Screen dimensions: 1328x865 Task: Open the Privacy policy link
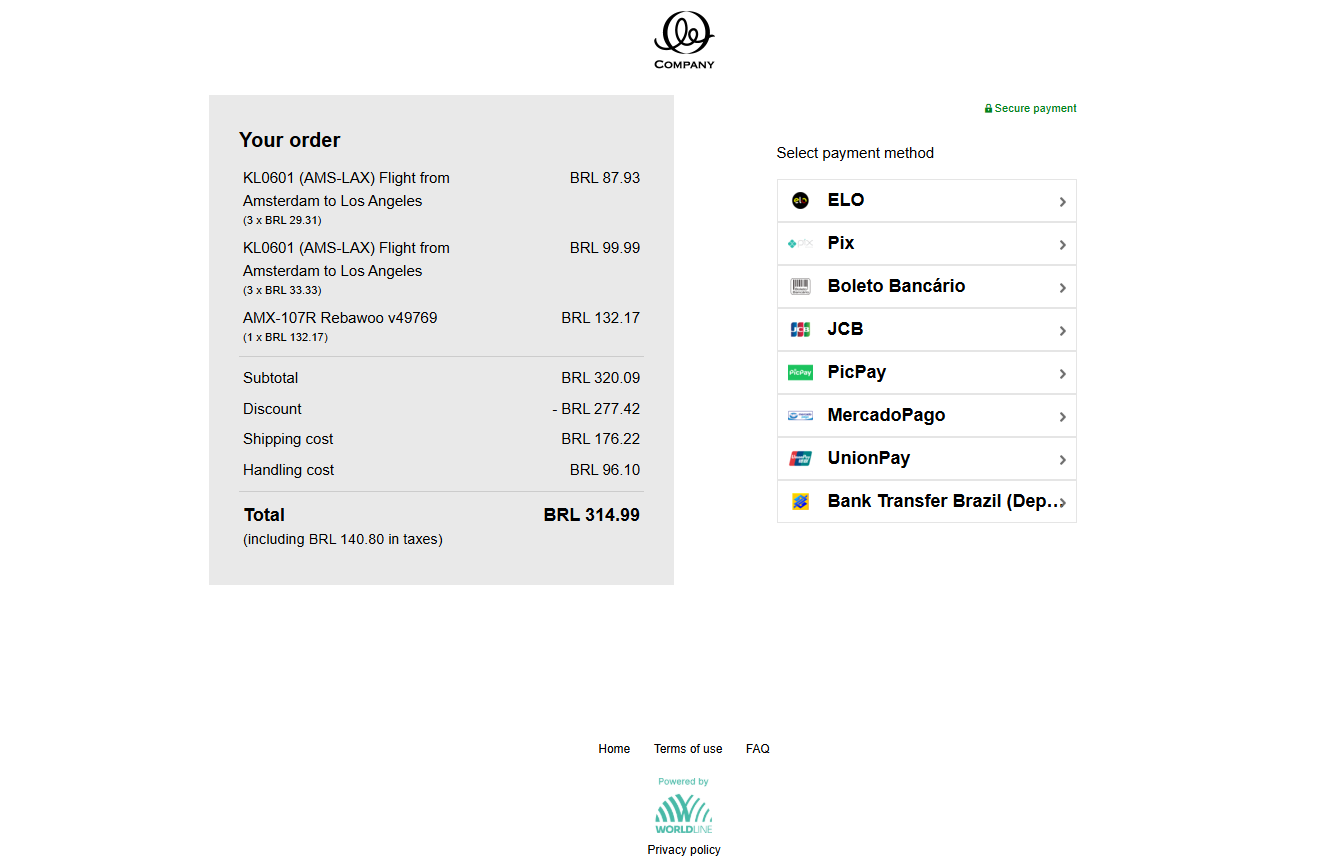(x=683, y=849)
